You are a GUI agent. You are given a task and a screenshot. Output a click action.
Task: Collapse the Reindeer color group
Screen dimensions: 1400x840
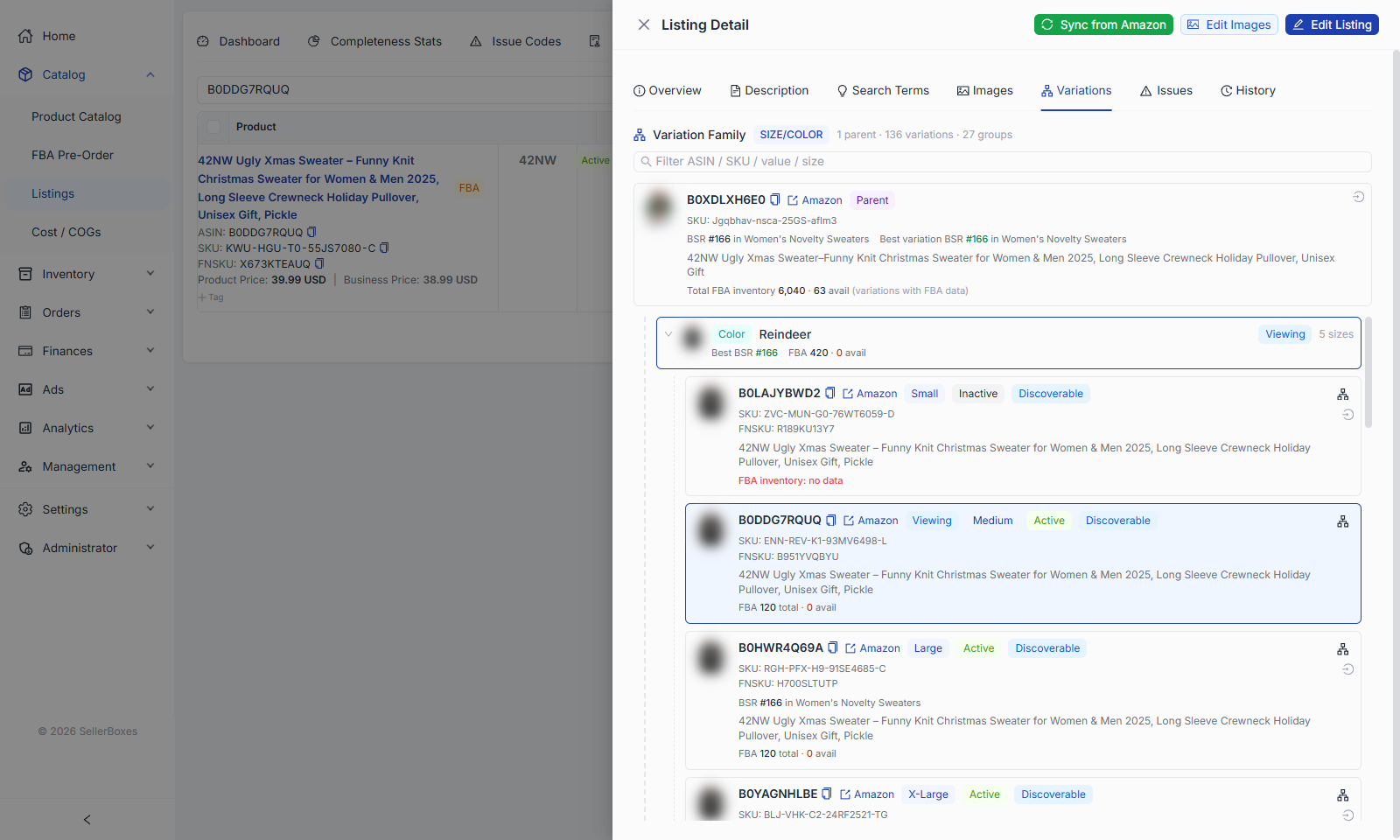pos(668,334)
